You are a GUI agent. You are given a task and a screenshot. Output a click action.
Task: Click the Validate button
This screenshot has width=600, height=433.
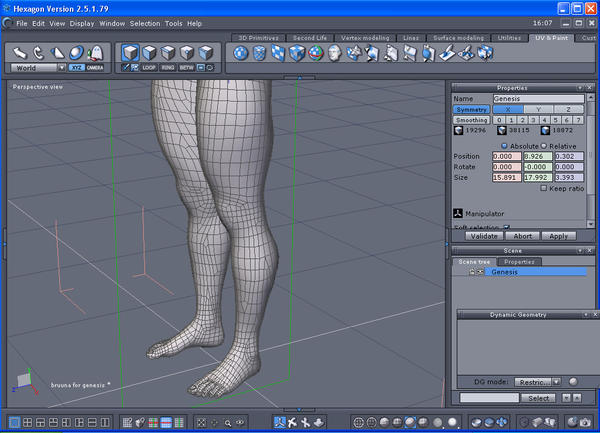click(484, 236)
